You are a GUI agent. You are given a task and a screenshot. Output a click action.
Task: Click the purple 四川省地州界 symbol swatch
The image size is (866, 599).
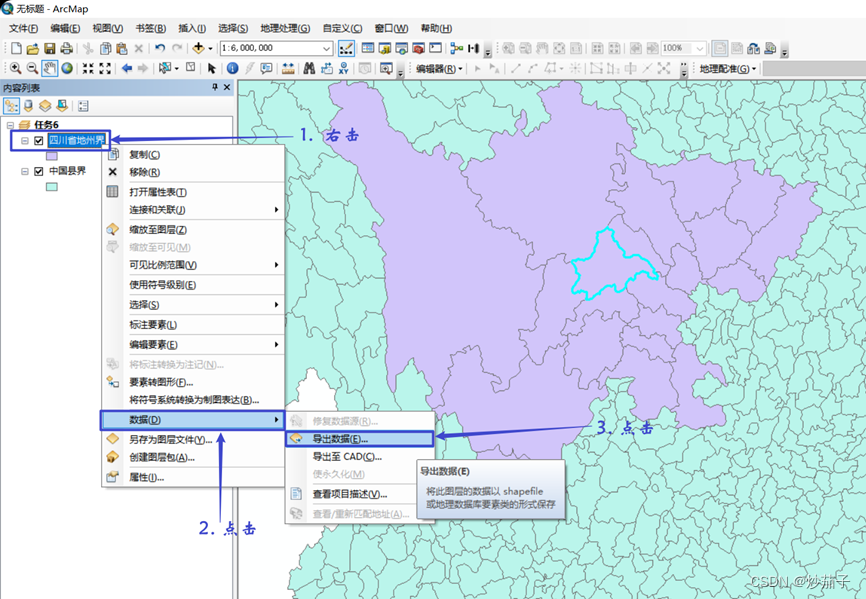51,156
